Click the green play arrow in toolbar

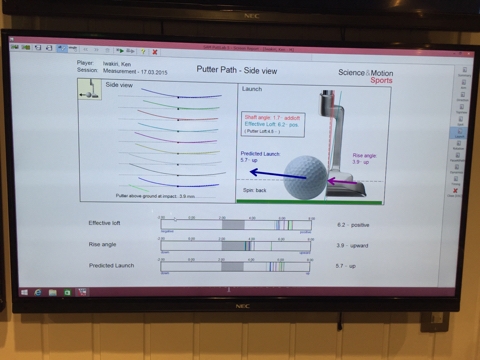120,51
